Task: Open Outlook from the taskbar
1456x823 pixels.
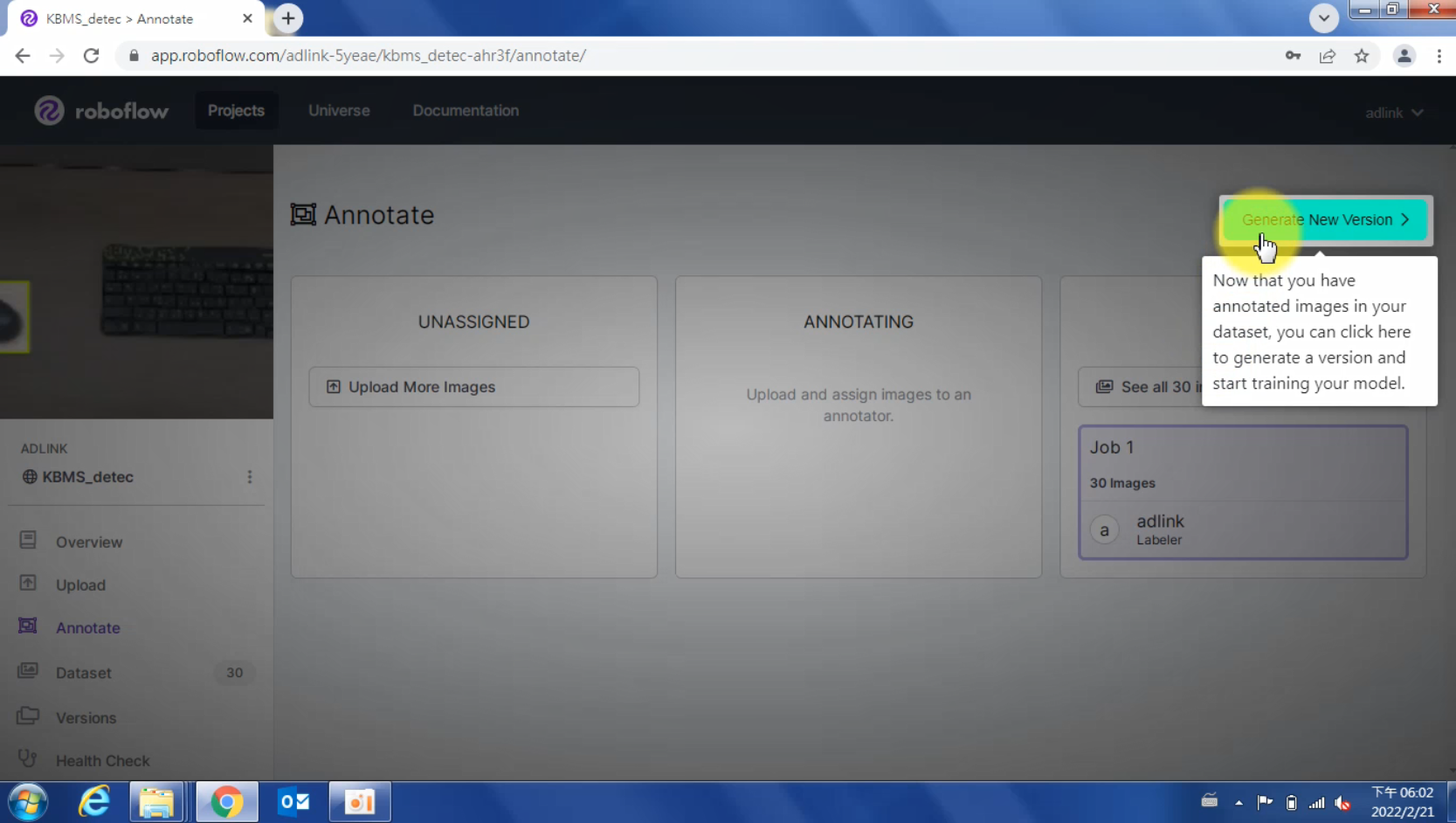Action: click(293, 801)
